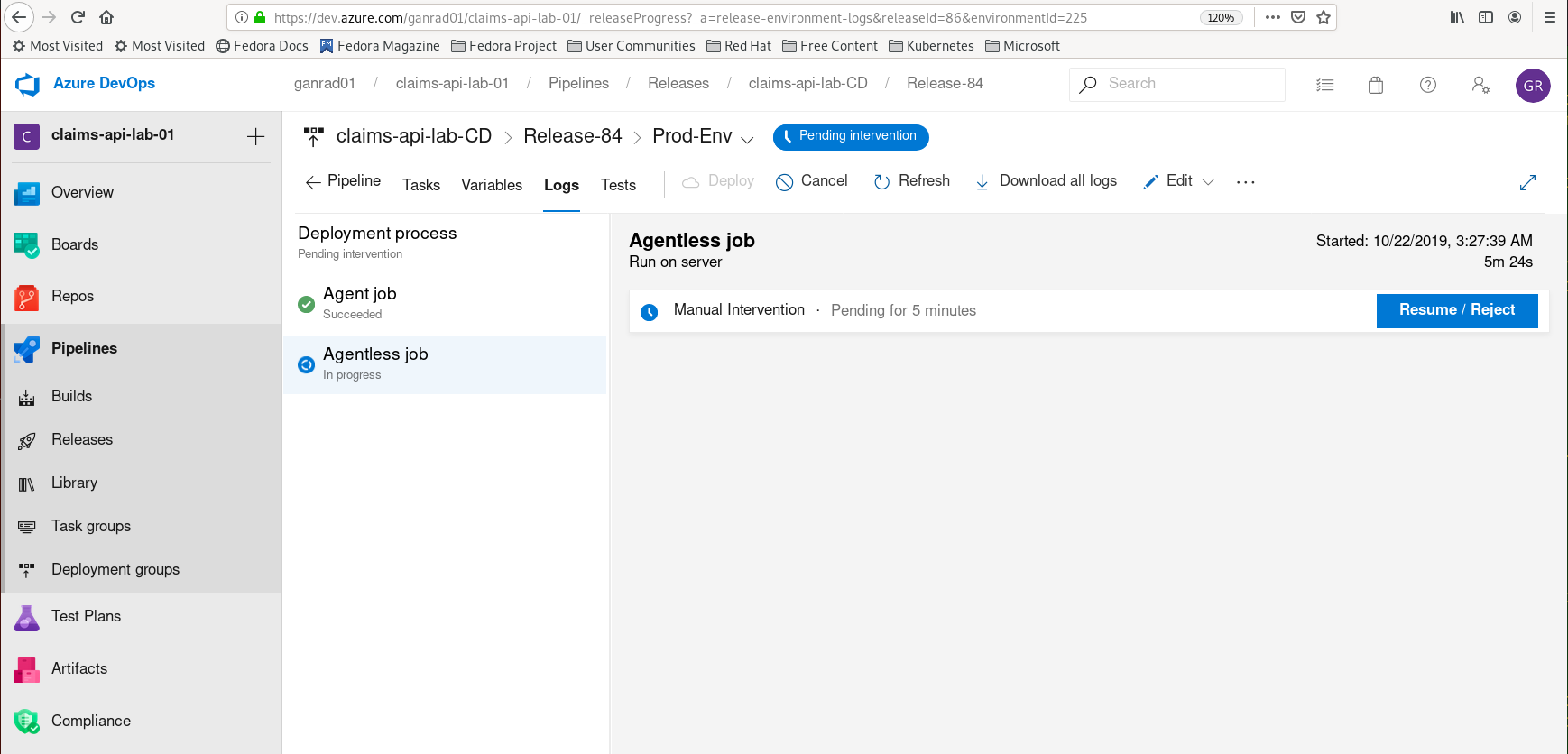
Task: Bookmark this page with star icon
Action: (1324, 17)
